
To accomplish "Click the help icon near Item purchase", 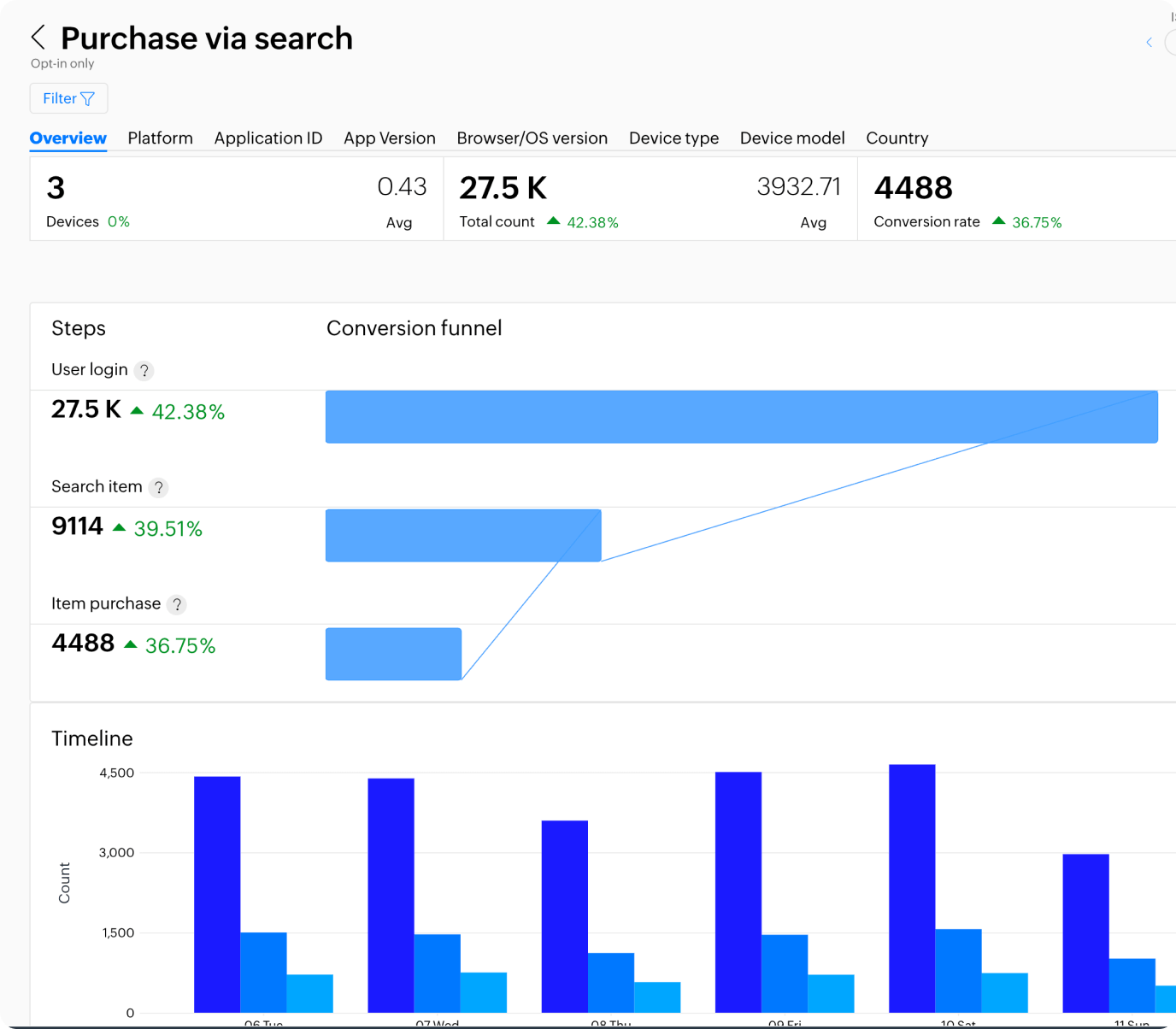I will pyautogui.click(x=177, y=604).
